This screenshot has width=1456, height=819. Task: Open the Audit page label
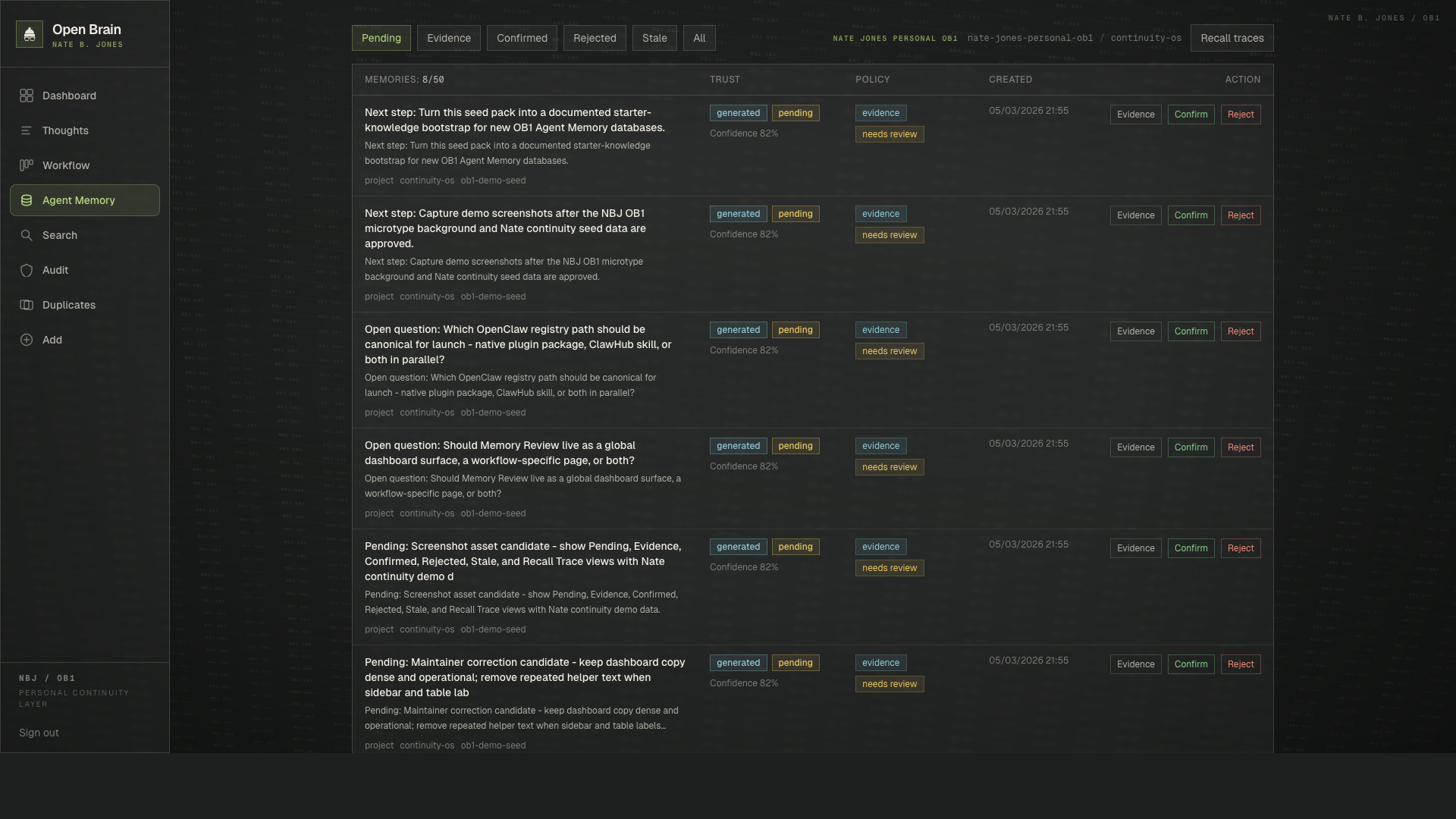coord(55,270)
